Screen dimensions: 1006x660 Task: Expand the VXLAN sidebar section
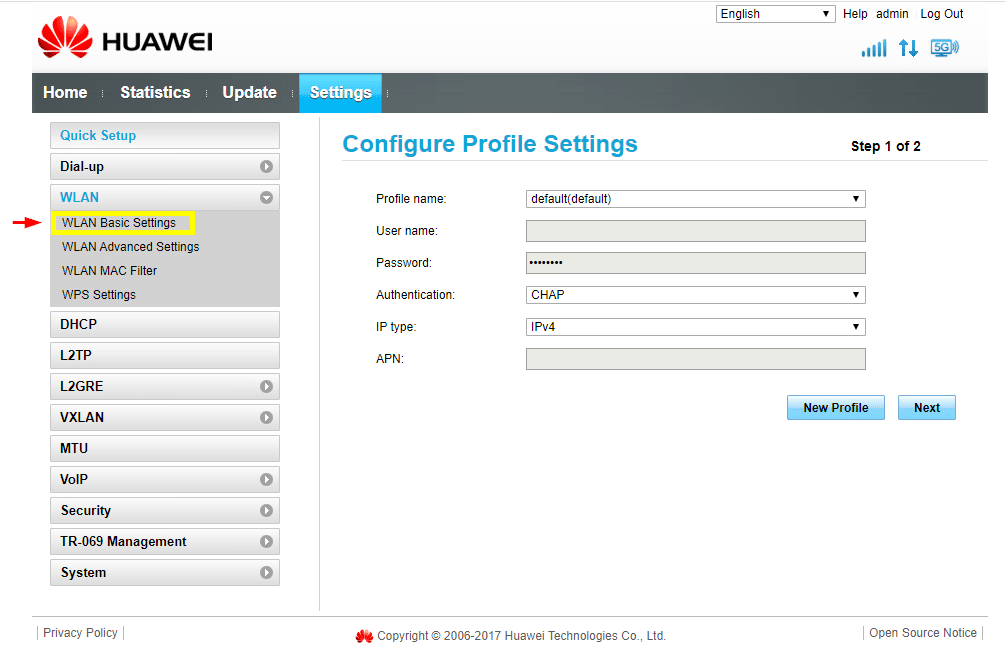[x=266, y=418]
